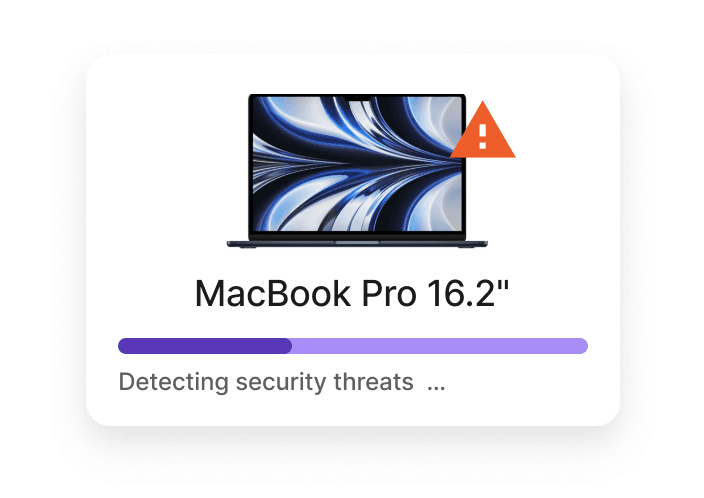704x498 pixels.
Task: Click the word "security" in the status line
Action: [281, 383]
